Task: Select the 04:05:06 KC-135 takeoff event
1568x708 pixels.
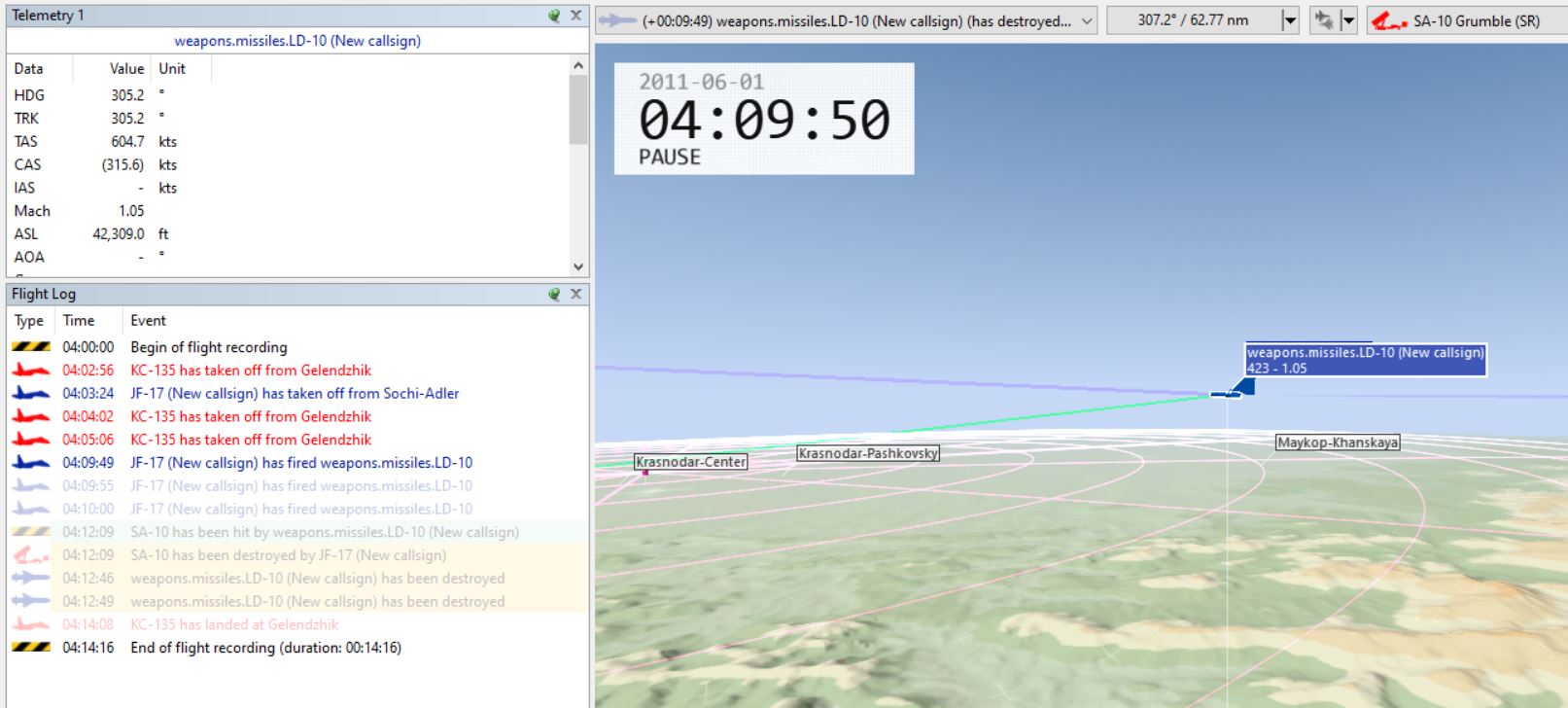Action: click(x=297, y=440)
